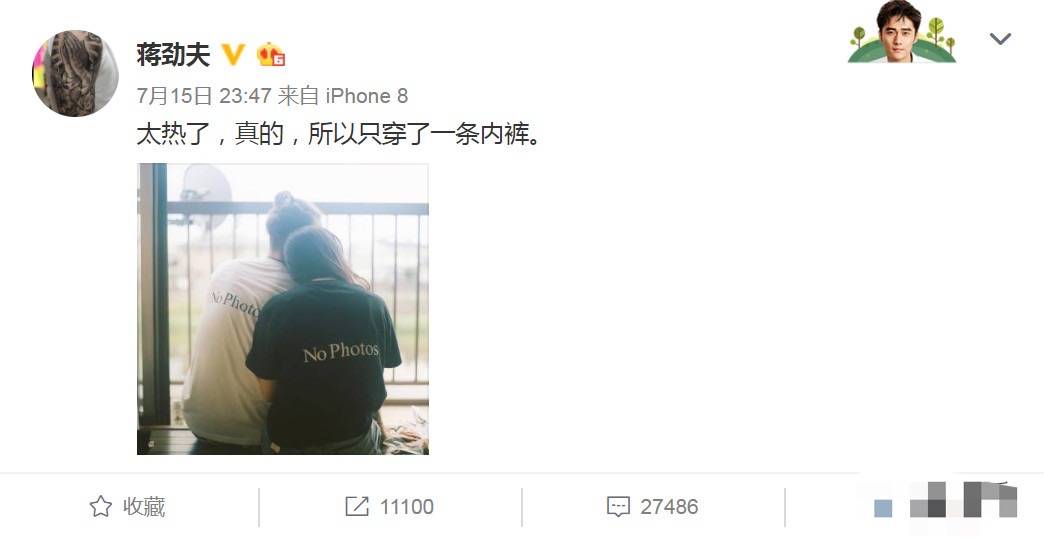The height and width of the screenshot is (539, 1044).
Task: Click the star icon for 收藏
Action: click(x=101, y=506)
